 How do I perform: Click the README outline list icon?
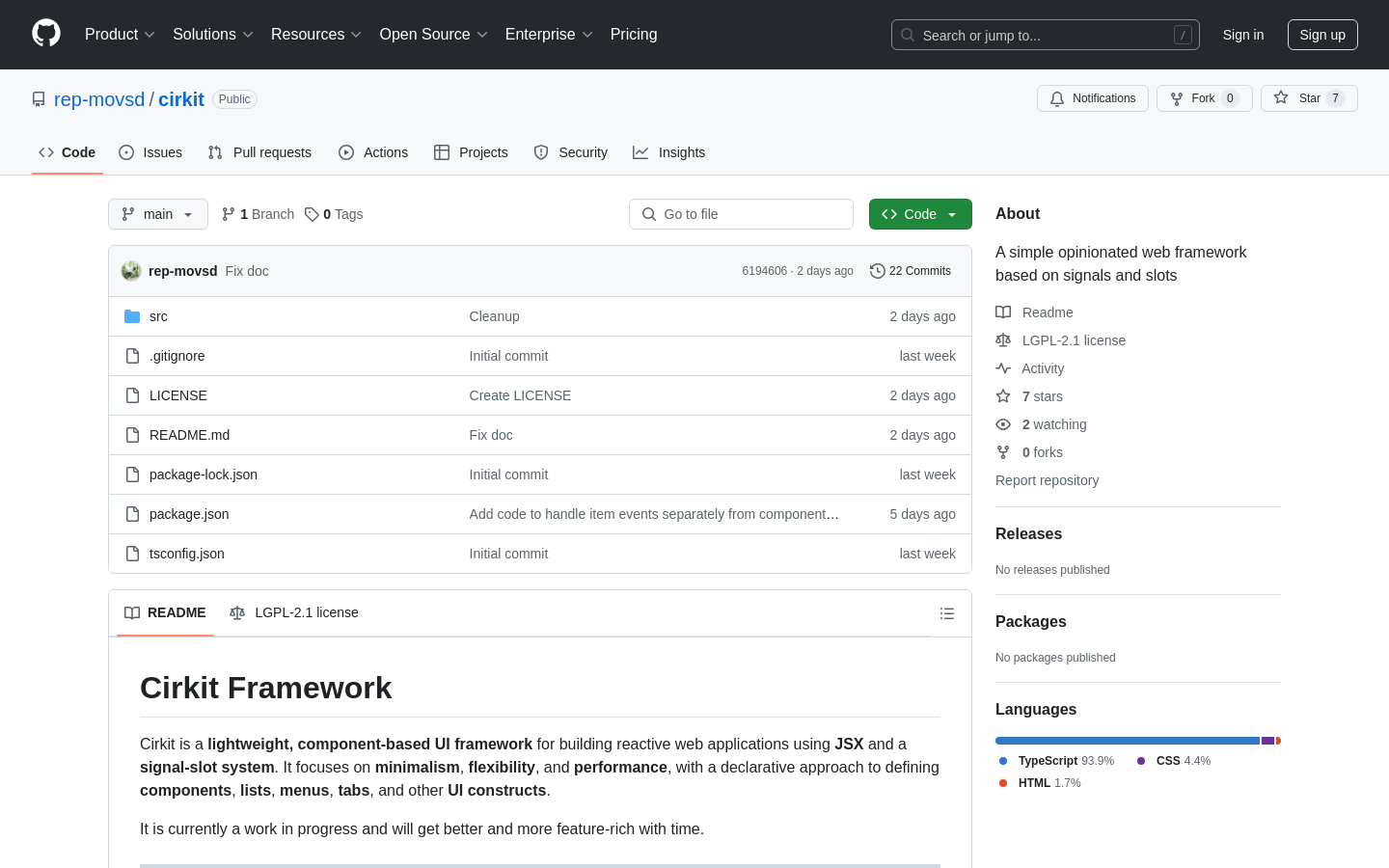(947, 613)
